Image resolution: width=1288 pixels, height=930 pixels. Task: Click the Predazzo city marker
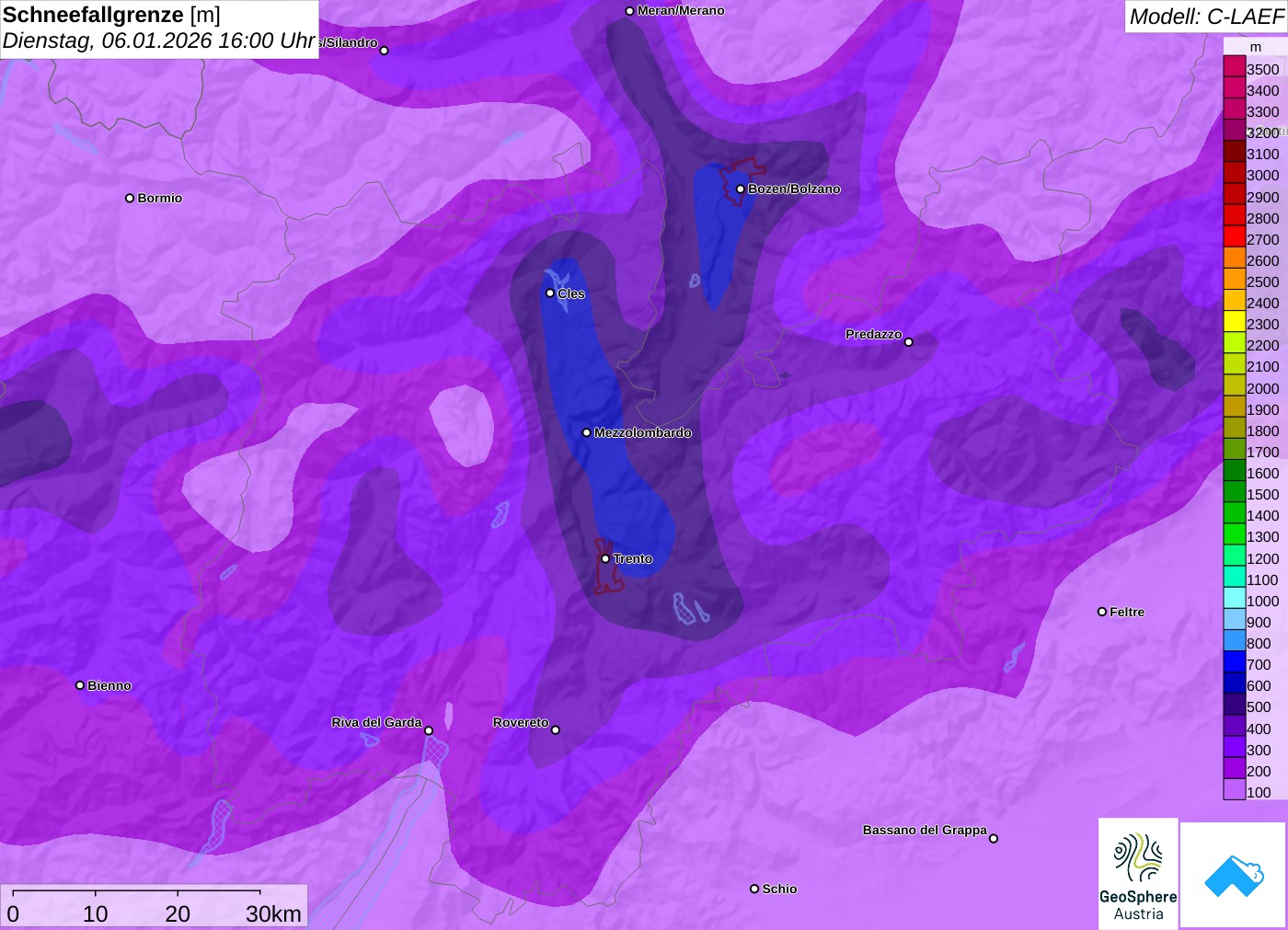click(x=908, y=342)
